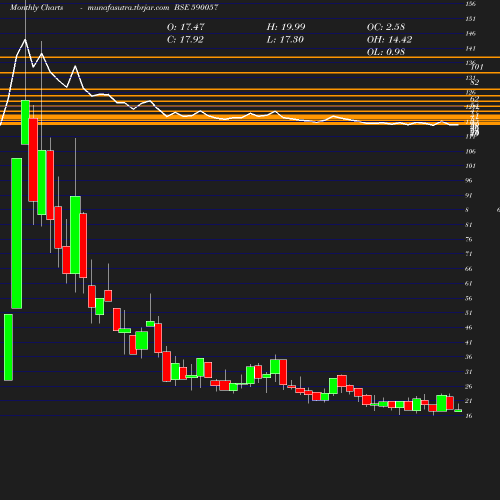Image resolution: width=500 pixels, height=500 pixels.
Task: Click the 'BSE 590057' symbol label
Action: pyautogui.click(x=196, y=7)
